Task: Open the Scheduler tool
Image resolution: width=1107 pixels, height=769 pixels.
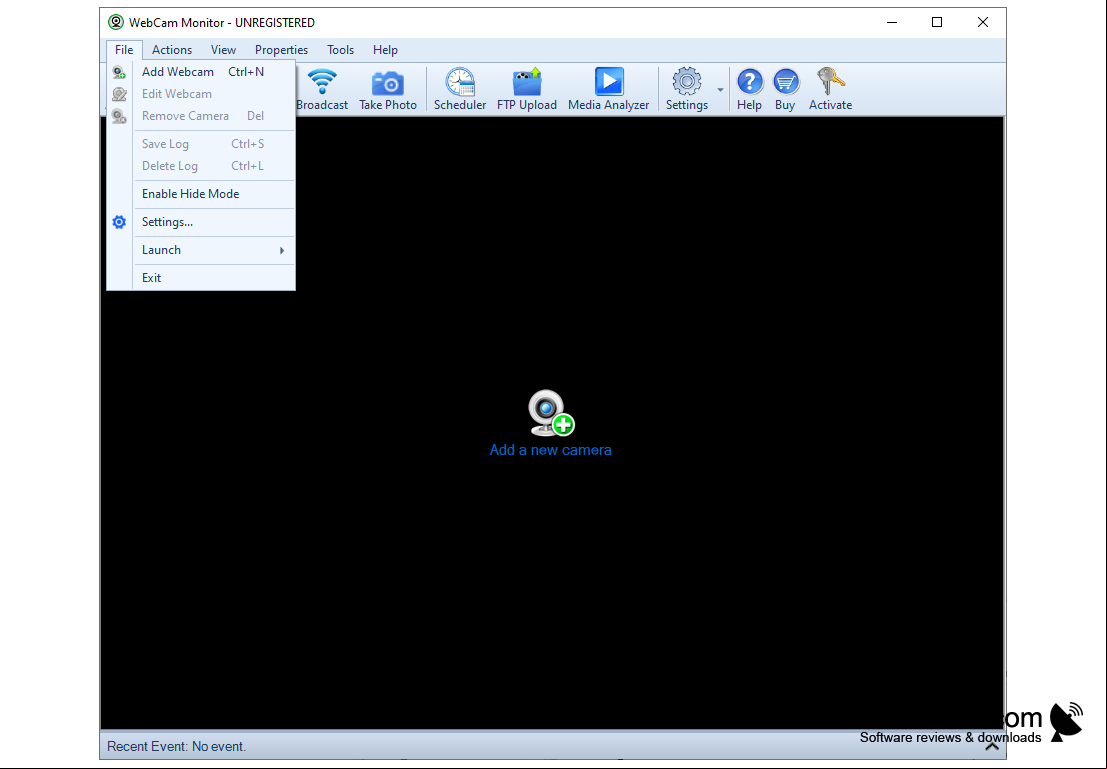Action: pyautogui.click(x=460, y=90)
